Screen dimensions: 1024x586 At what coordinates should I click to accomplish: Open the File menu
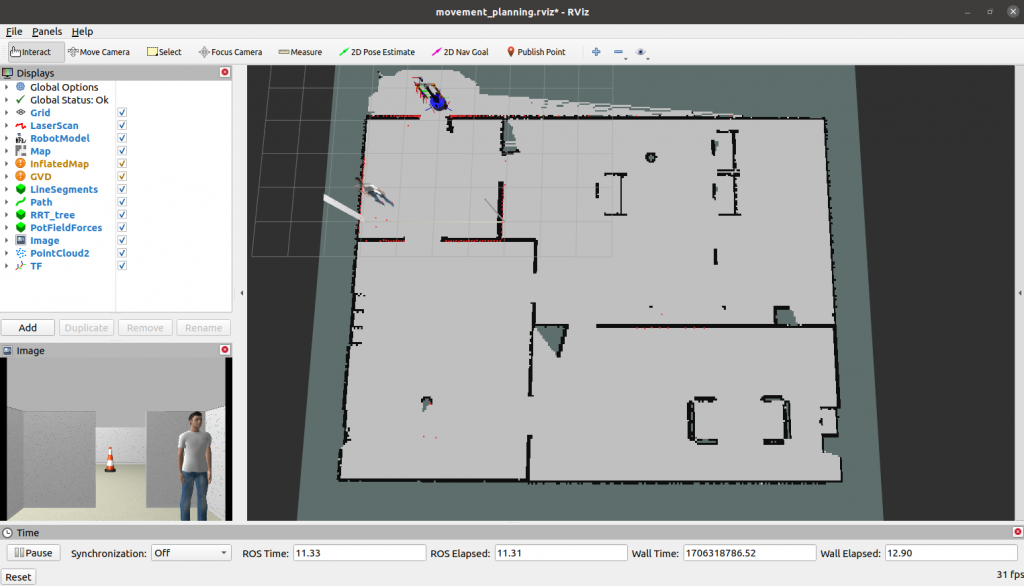pyautogui.click(x=14, y=31)
